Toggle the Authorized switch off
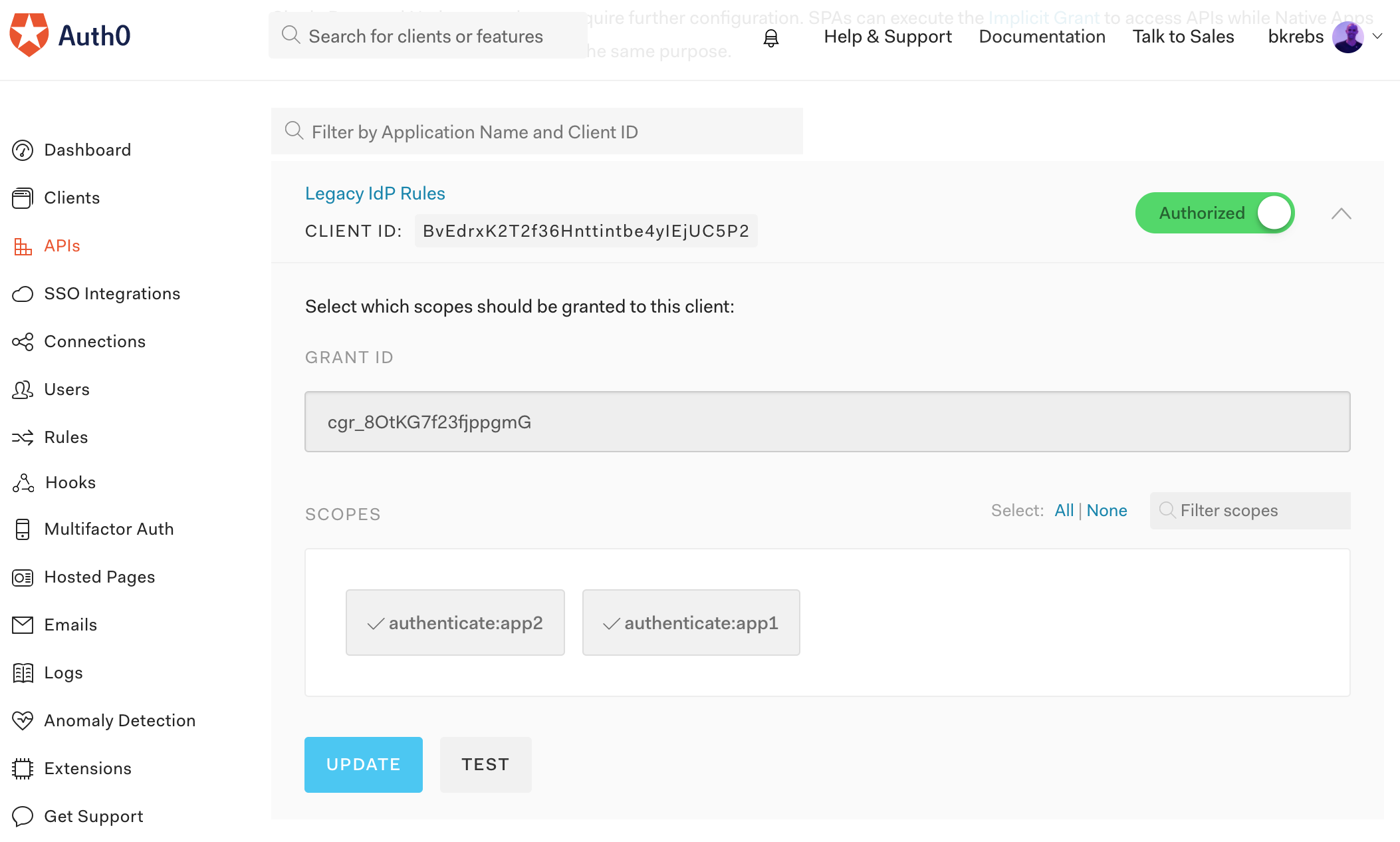 pyautogui.click(x=1214, y=213)
